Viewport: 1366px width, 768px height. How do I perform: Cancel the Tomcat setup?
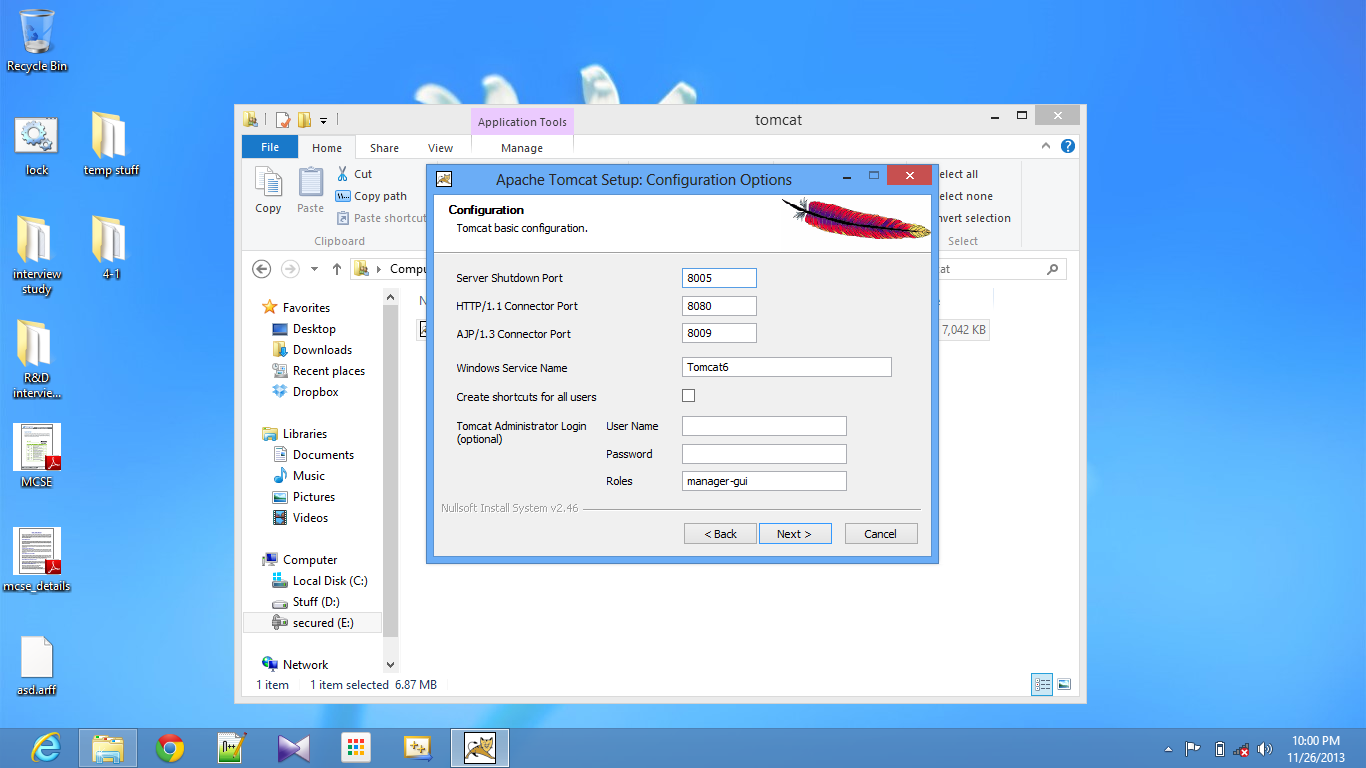click(881, 534)
